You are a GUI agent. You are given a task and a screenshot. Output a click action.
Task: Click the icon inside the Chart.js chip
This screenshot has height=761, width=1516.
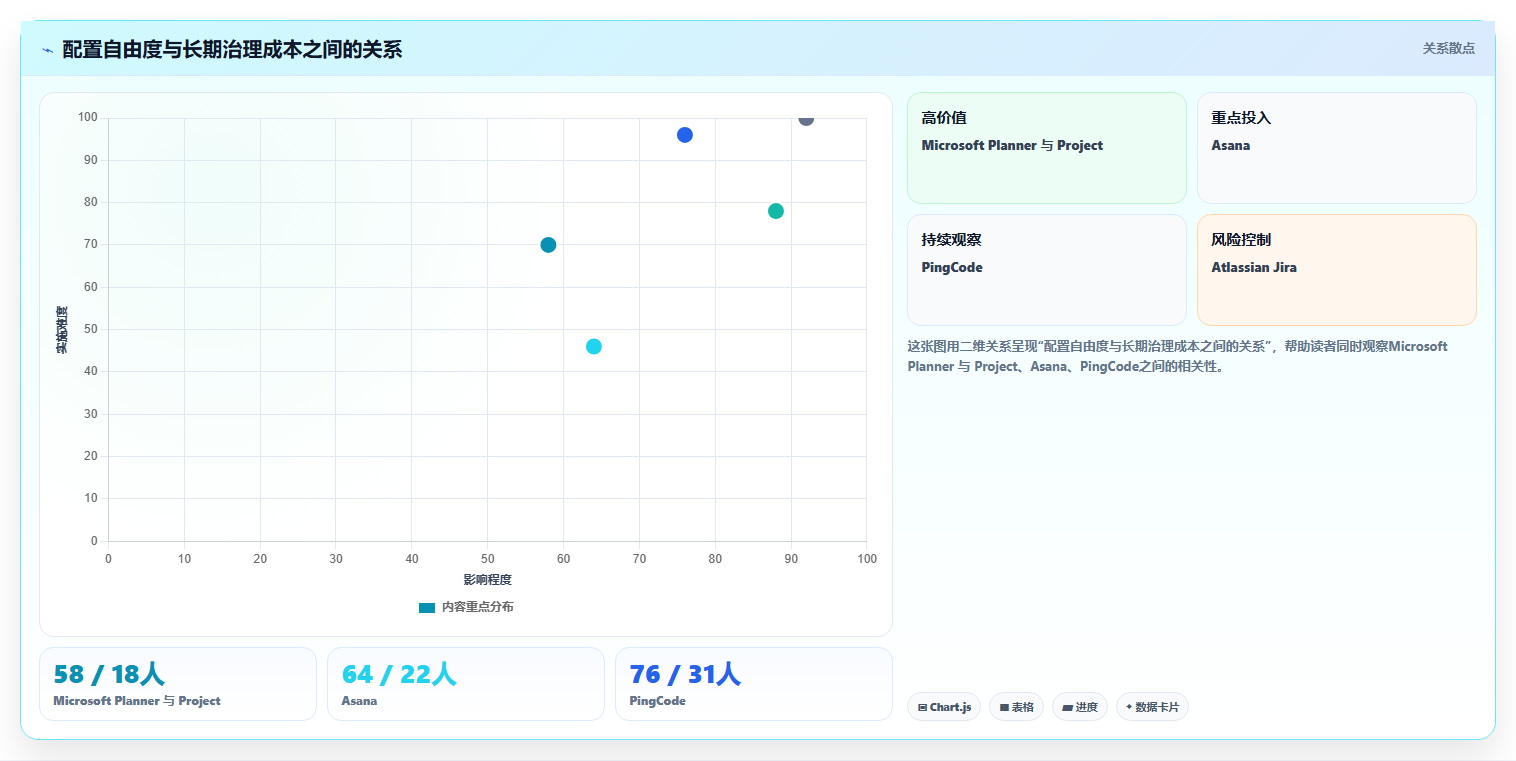click(922, 707)
